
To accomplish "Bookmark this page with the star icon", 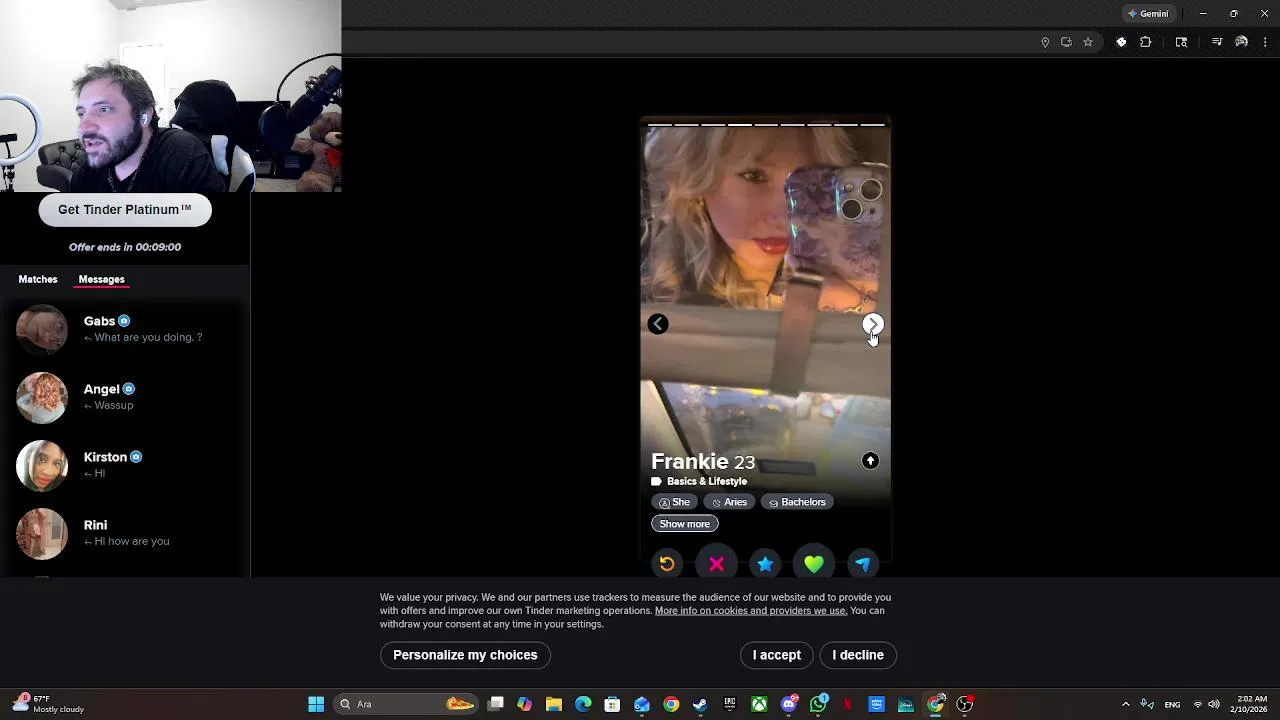I will tap(1088, 42).
